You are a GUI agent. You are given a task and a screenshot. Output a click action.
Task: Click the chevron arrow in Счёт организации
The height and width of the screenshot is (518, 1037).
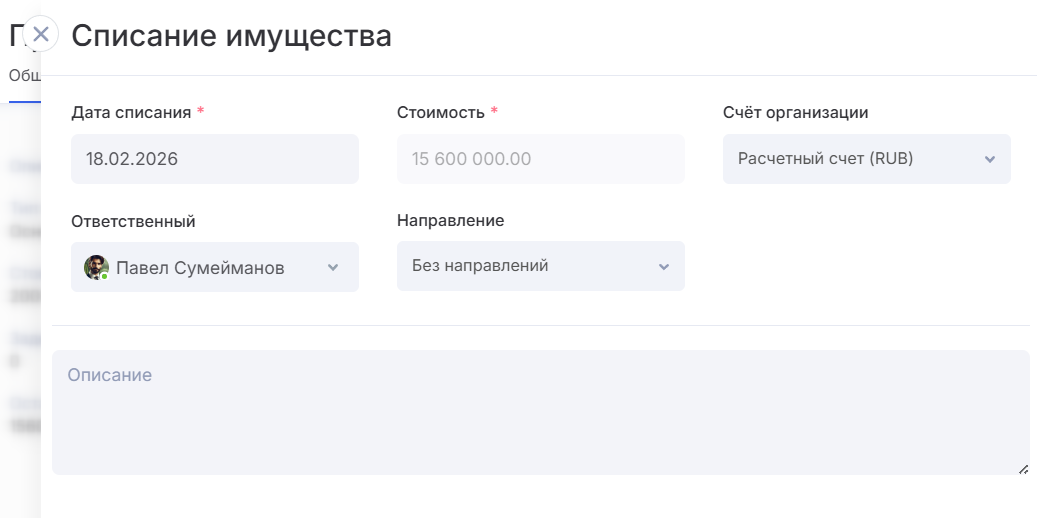989,160
